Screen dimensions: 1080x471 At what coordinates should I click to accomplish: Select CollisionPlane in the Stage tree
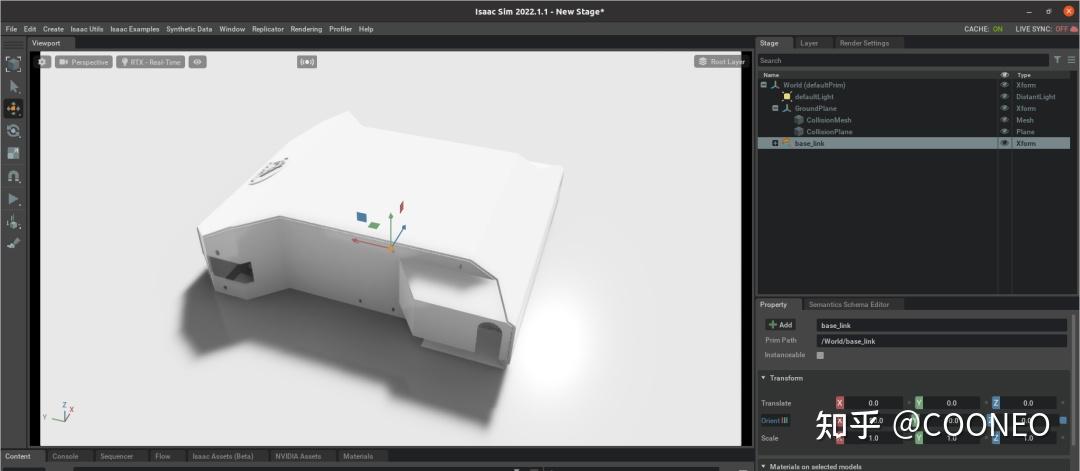(829, 132)
